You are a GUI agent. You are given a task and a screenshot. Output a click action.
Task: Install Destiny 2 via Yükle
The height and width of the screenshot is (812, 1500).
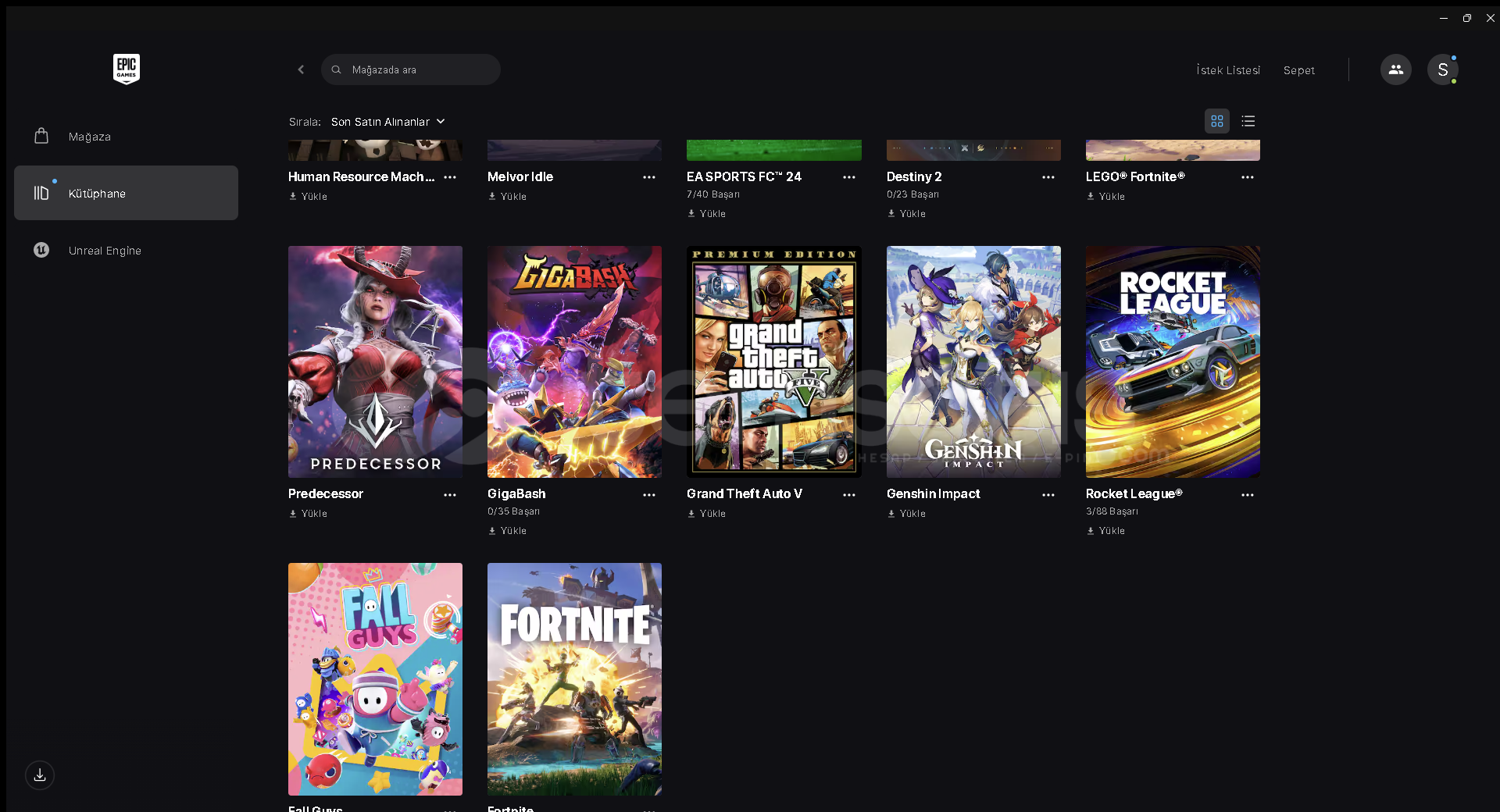906,214
